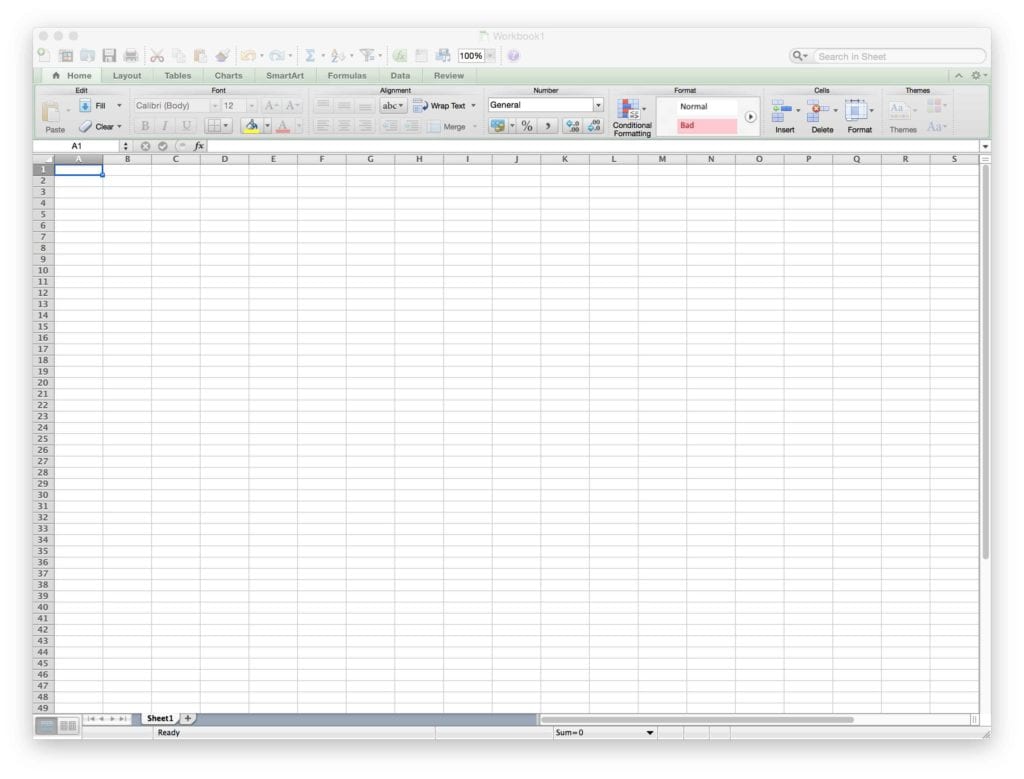
Task: Click the Print icon in the toolbar
Action: tap(132, 55)
